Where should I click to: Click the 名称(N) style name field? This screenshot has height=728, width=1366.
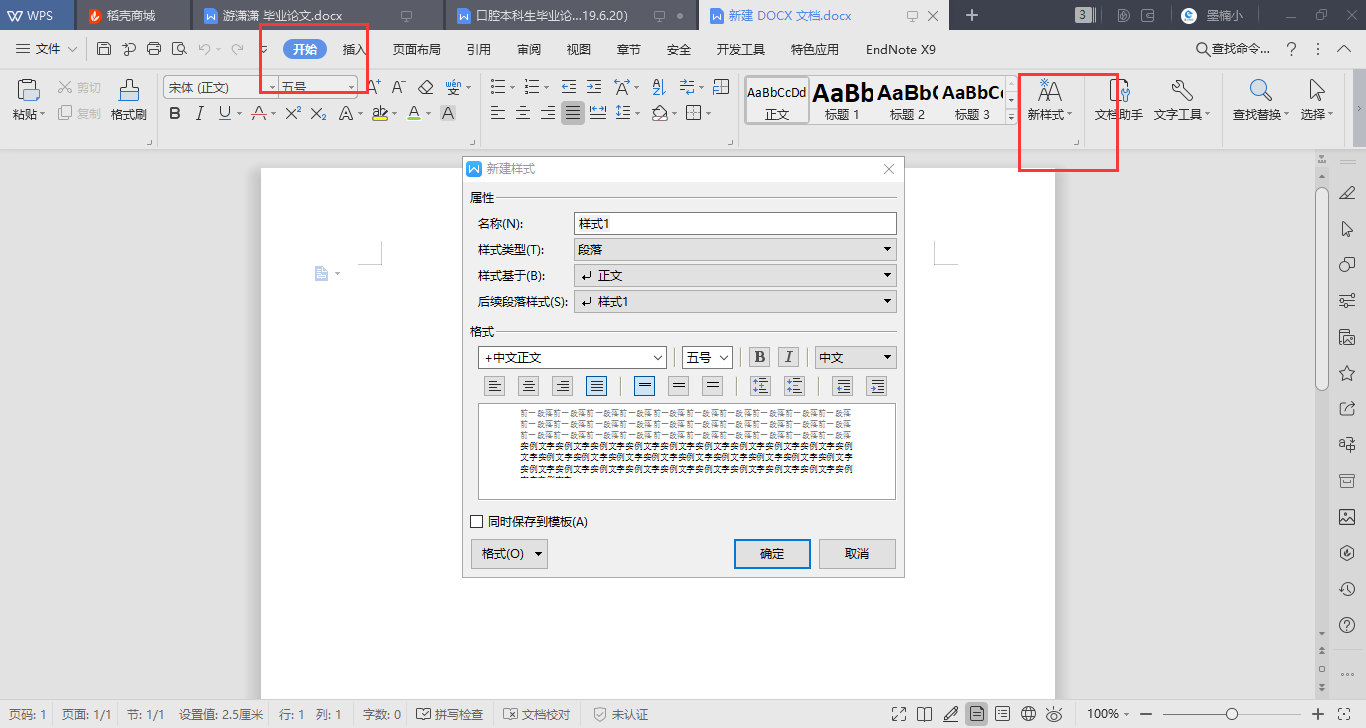735,223
